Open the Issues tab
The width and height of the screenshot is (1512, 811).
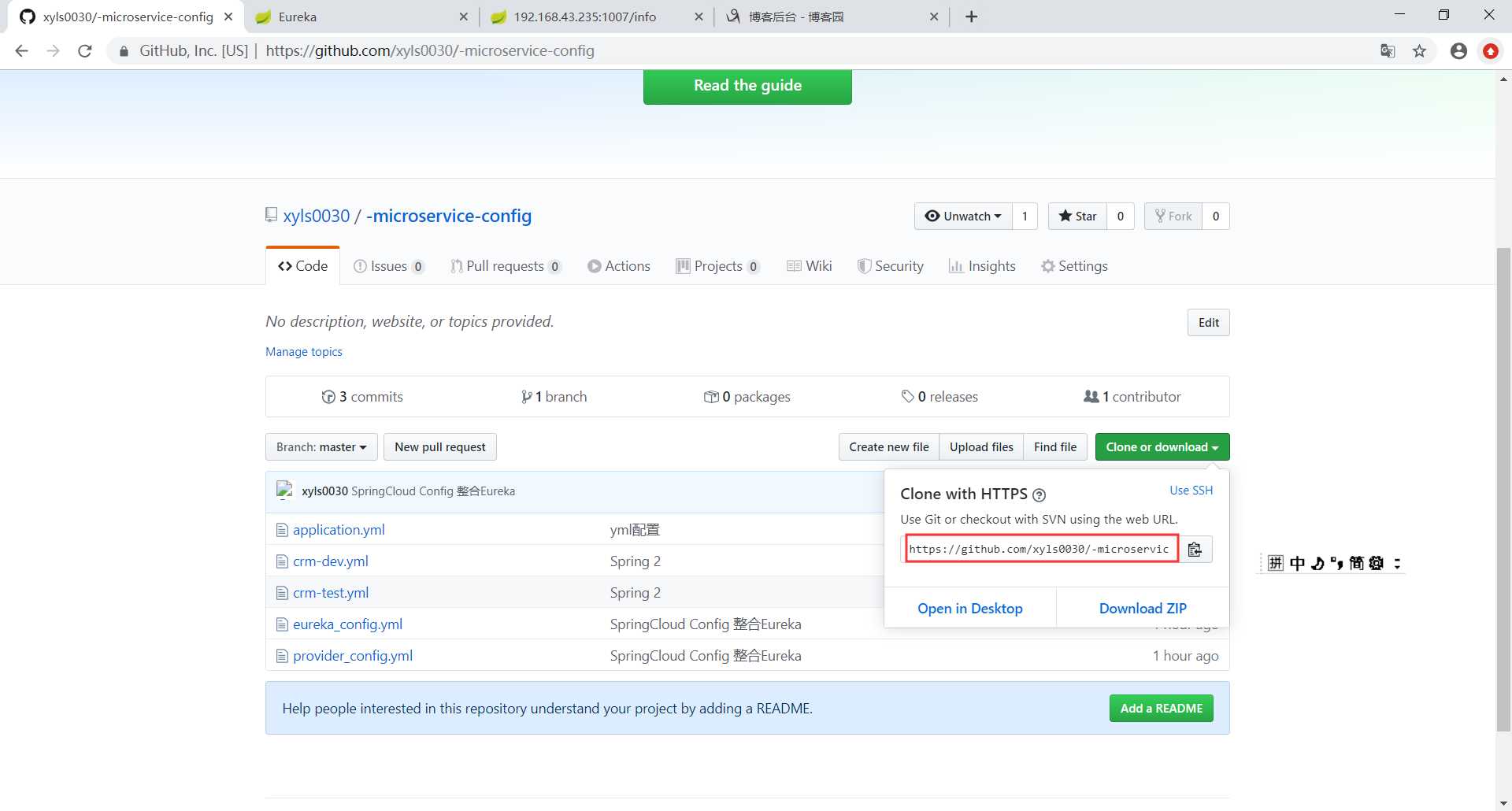[389, 266]
